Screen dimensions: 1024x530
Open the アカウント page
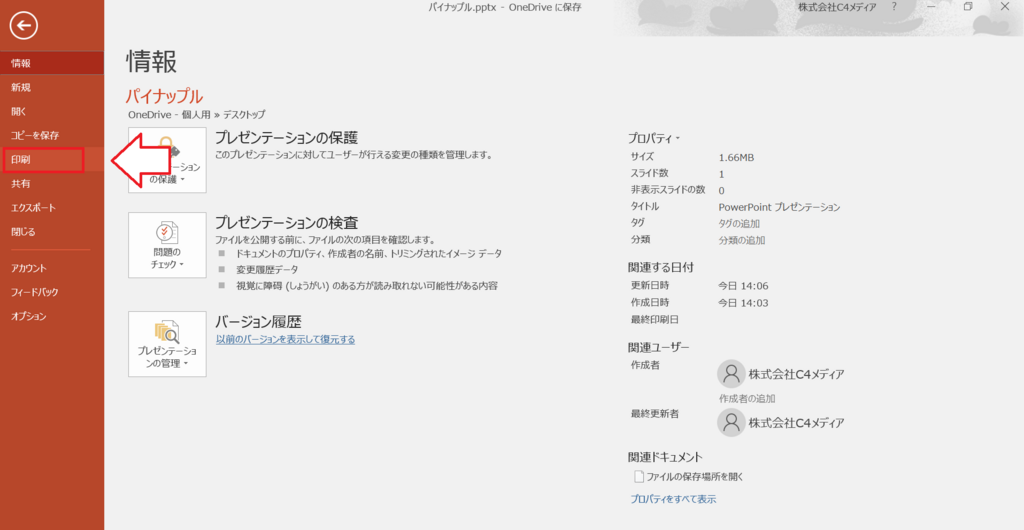[x=52, y=268]
